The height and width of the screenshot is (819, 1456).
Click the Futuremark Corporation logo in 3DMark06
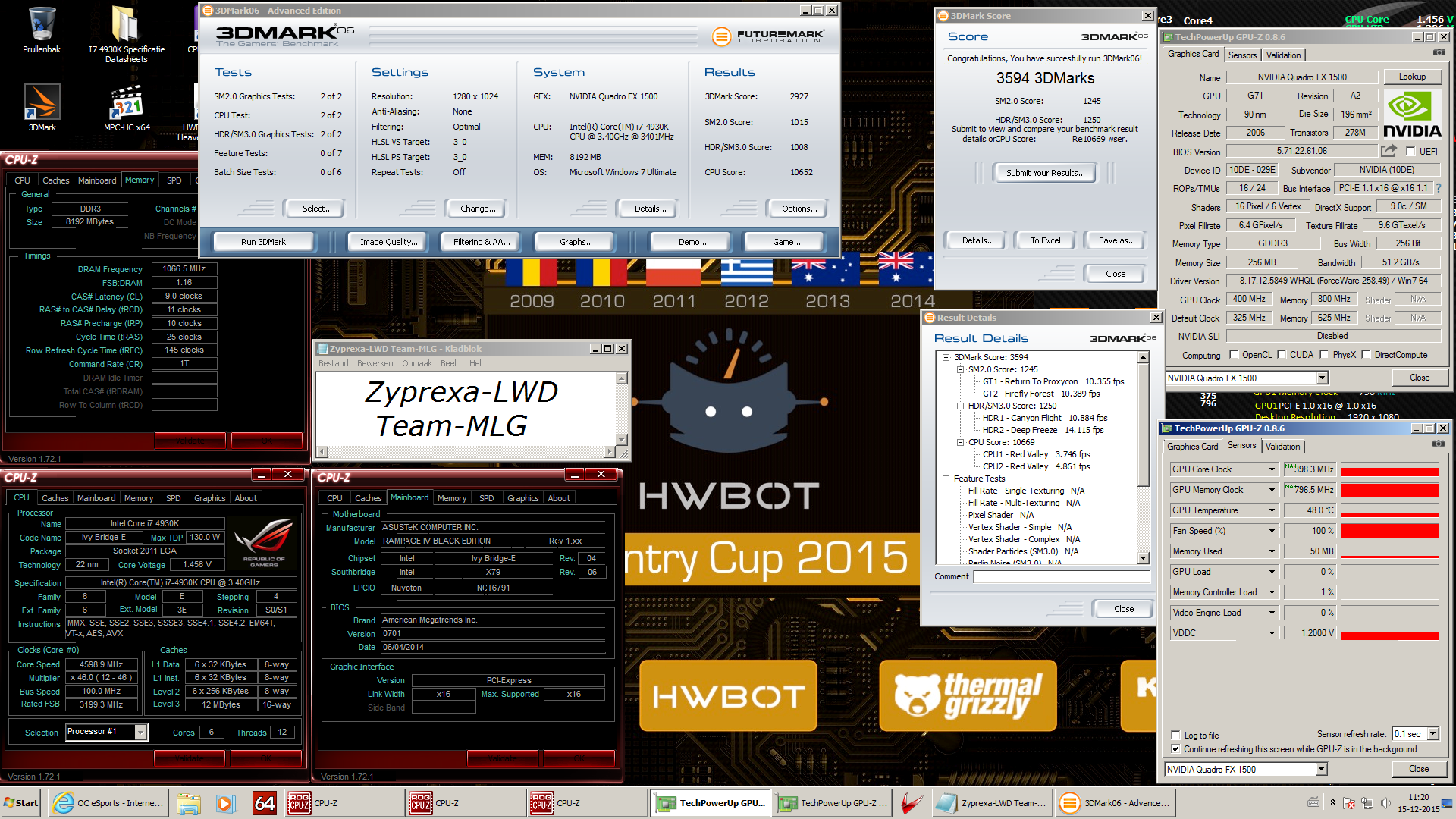(x=767, y=36)
